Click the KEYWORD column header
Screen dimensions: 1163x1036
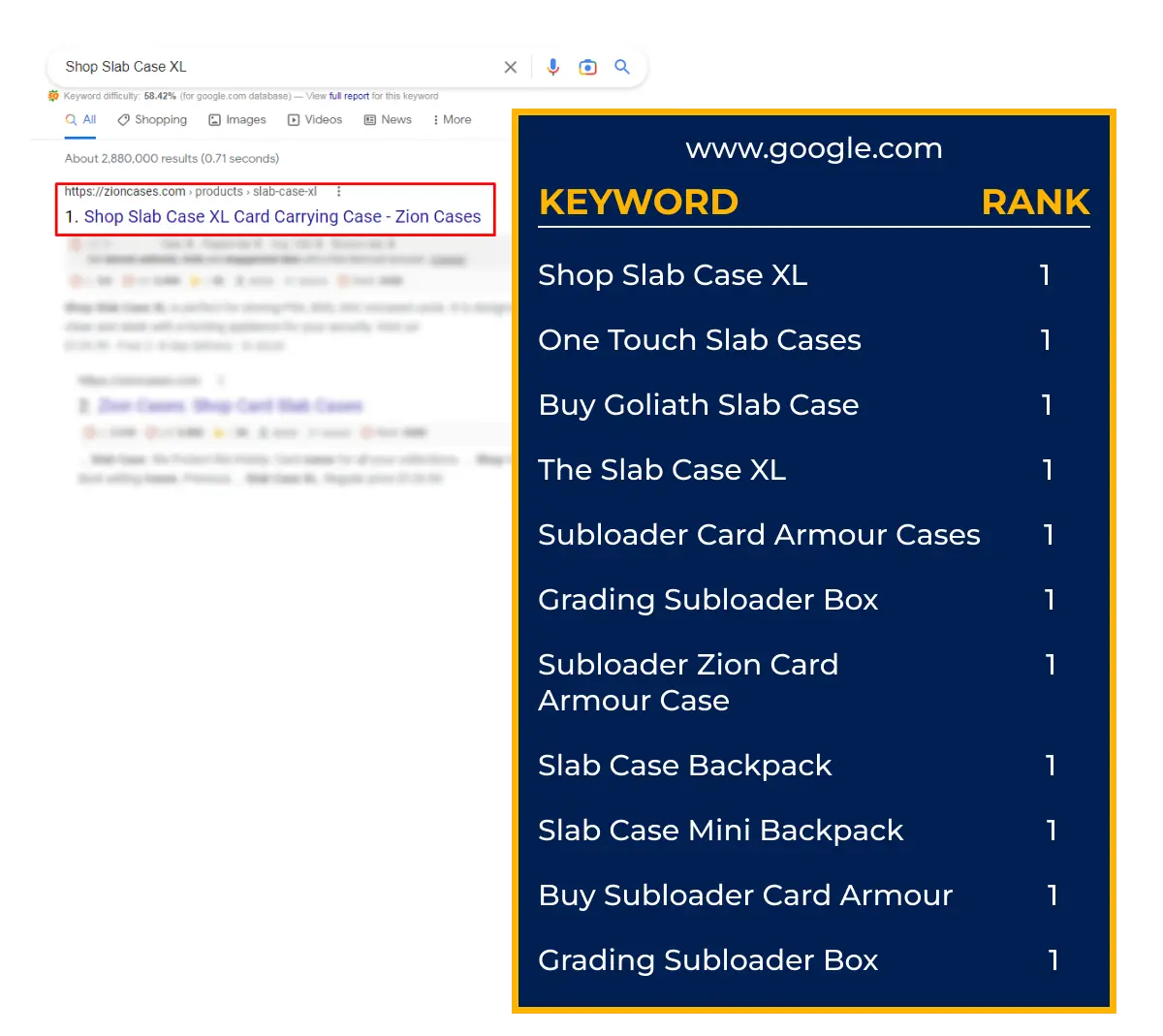[x=639, y=202]
